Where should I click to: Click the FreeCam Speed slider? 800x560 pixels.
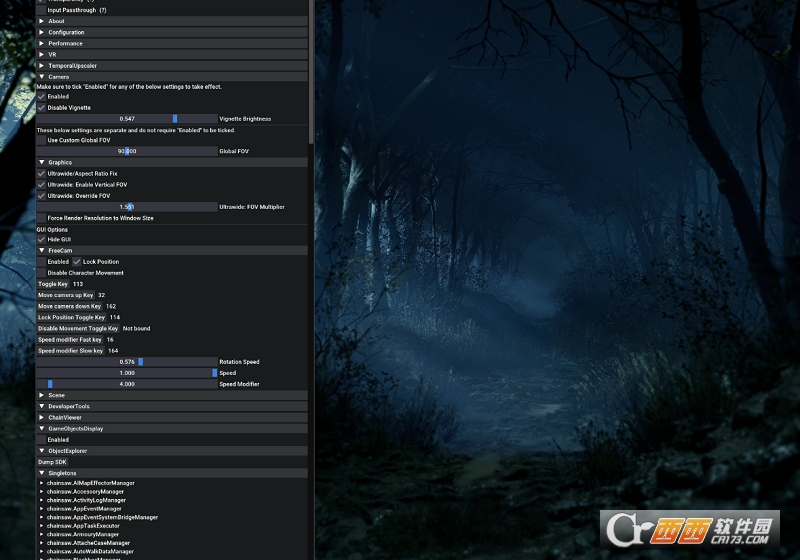[127, 373]
